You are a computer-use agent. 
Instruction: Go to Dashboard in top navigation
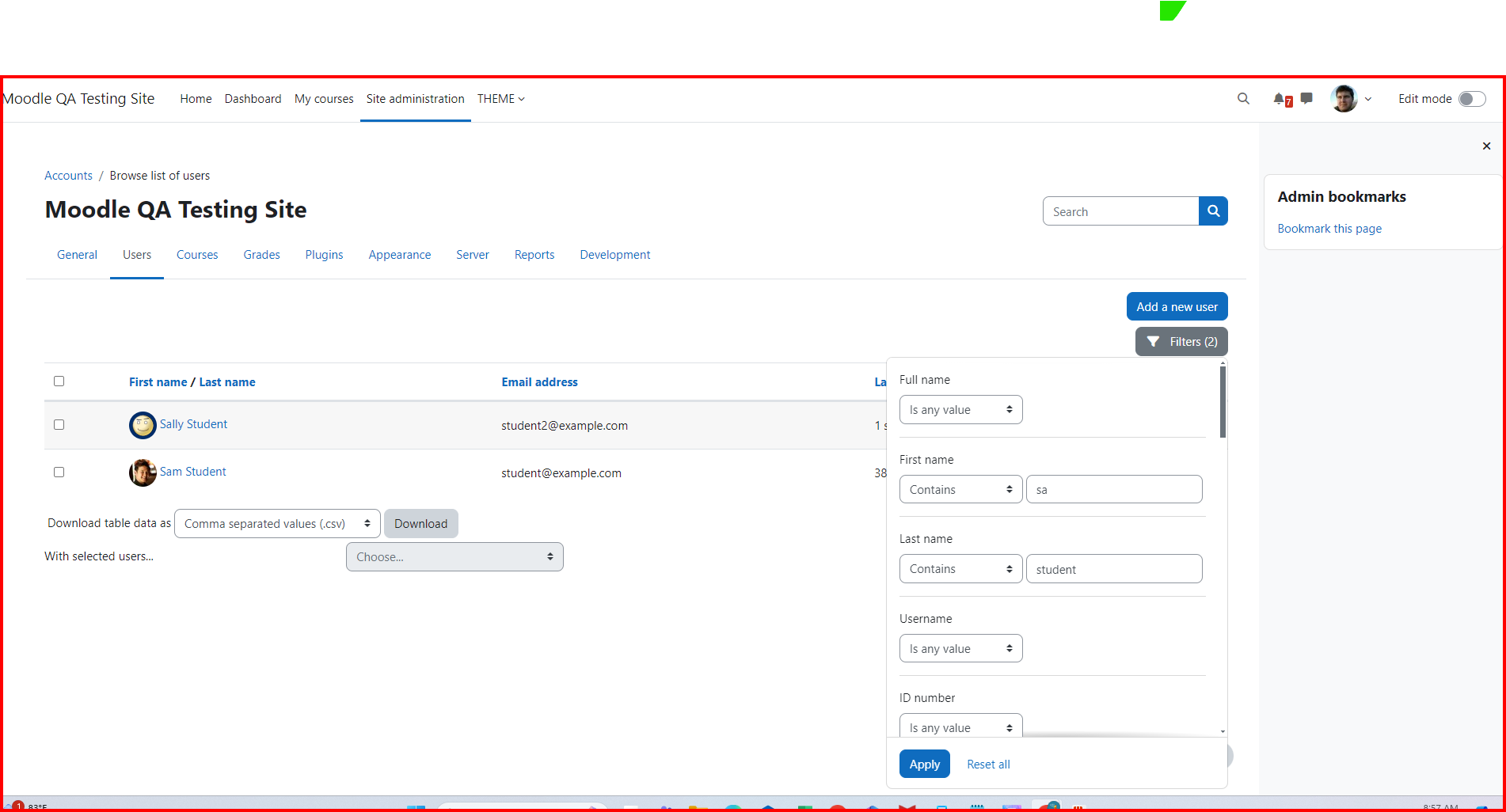(x=253, y=99)
